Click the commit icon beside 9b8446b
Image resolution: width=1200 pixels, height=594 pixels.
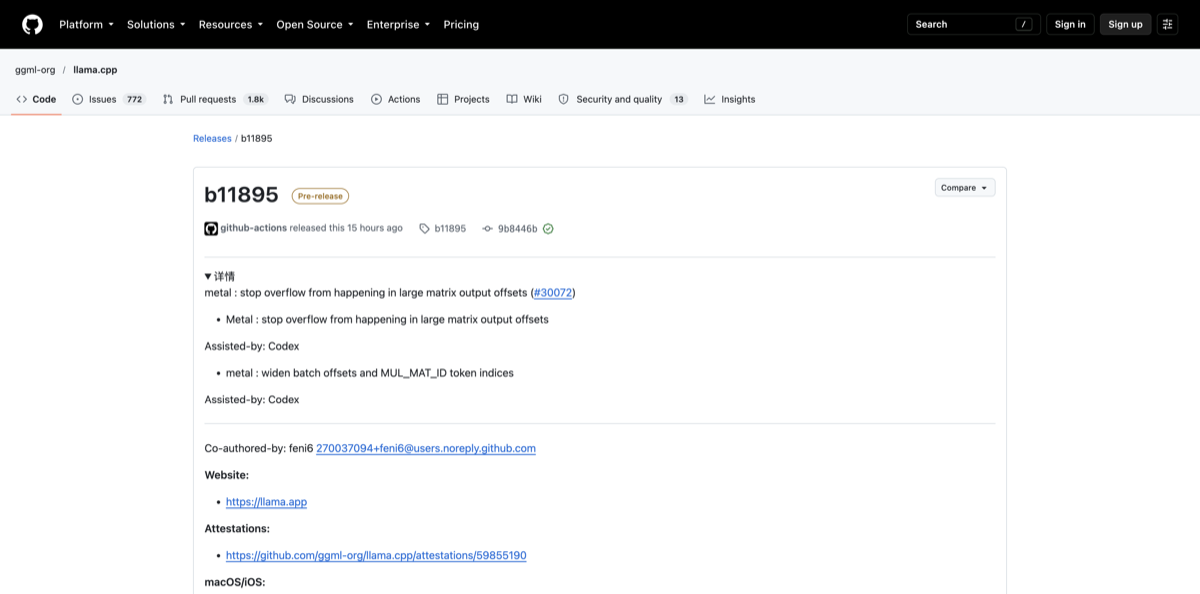click(x=487, y=229)
